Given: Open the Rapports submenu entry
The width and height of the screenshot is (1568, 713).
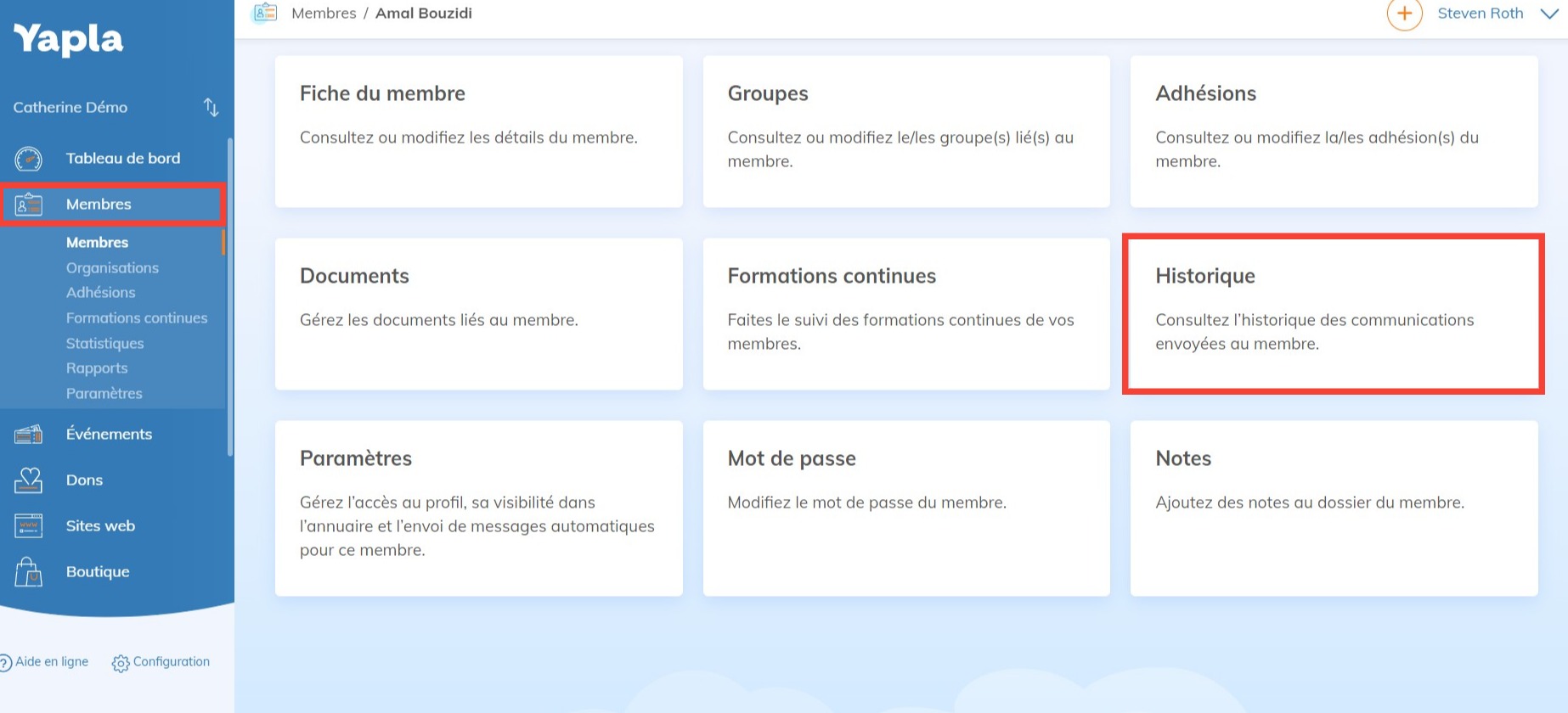Looking at the screenshot, I should [97, 368].
